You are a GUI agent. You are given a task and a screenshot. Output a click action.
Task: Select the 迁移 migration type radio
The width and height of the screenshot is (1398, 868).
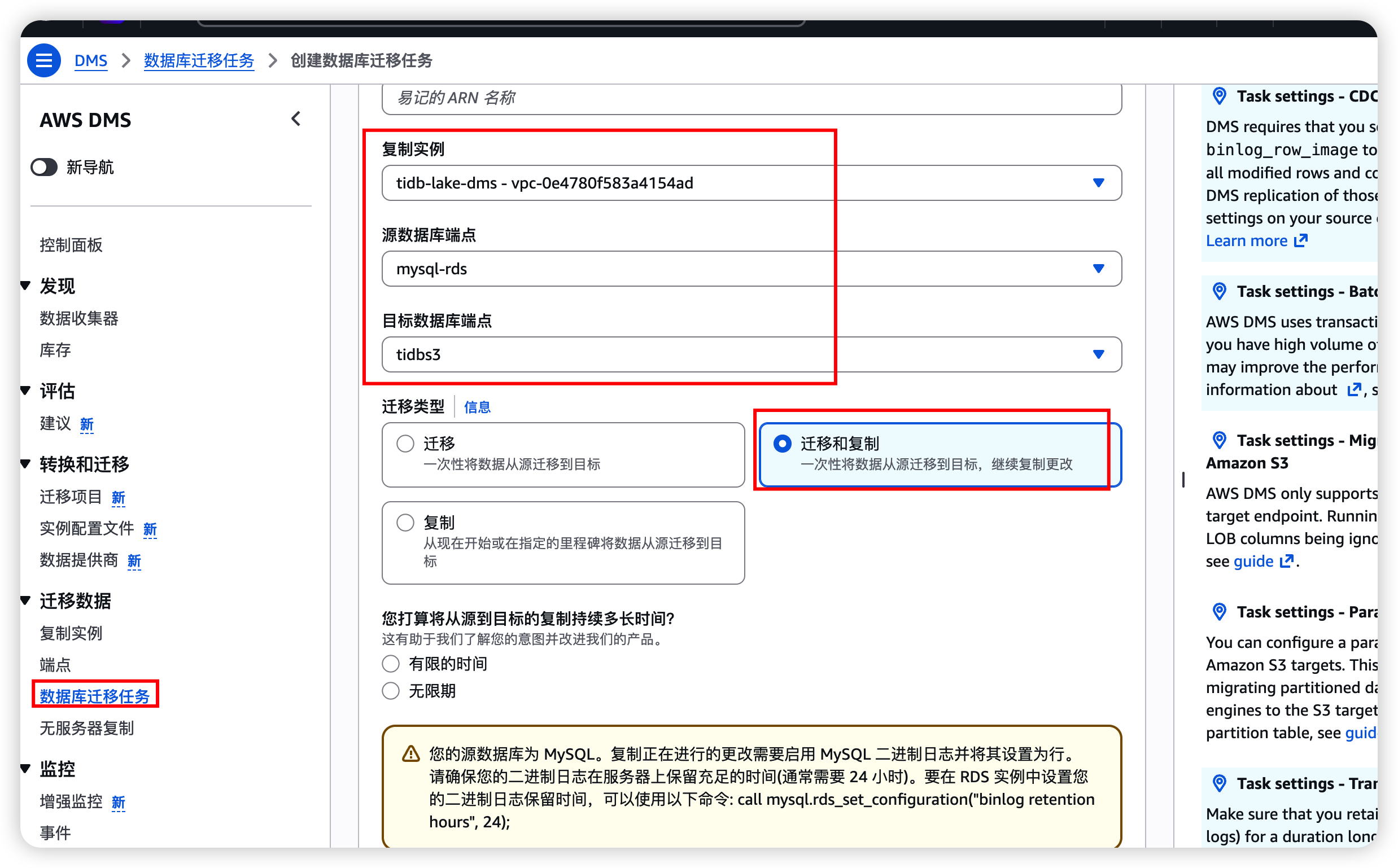pos(405,443)
